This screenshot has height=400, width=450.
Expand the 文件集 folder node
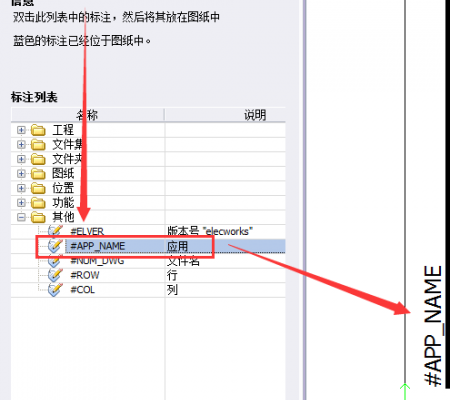(21, 145)
